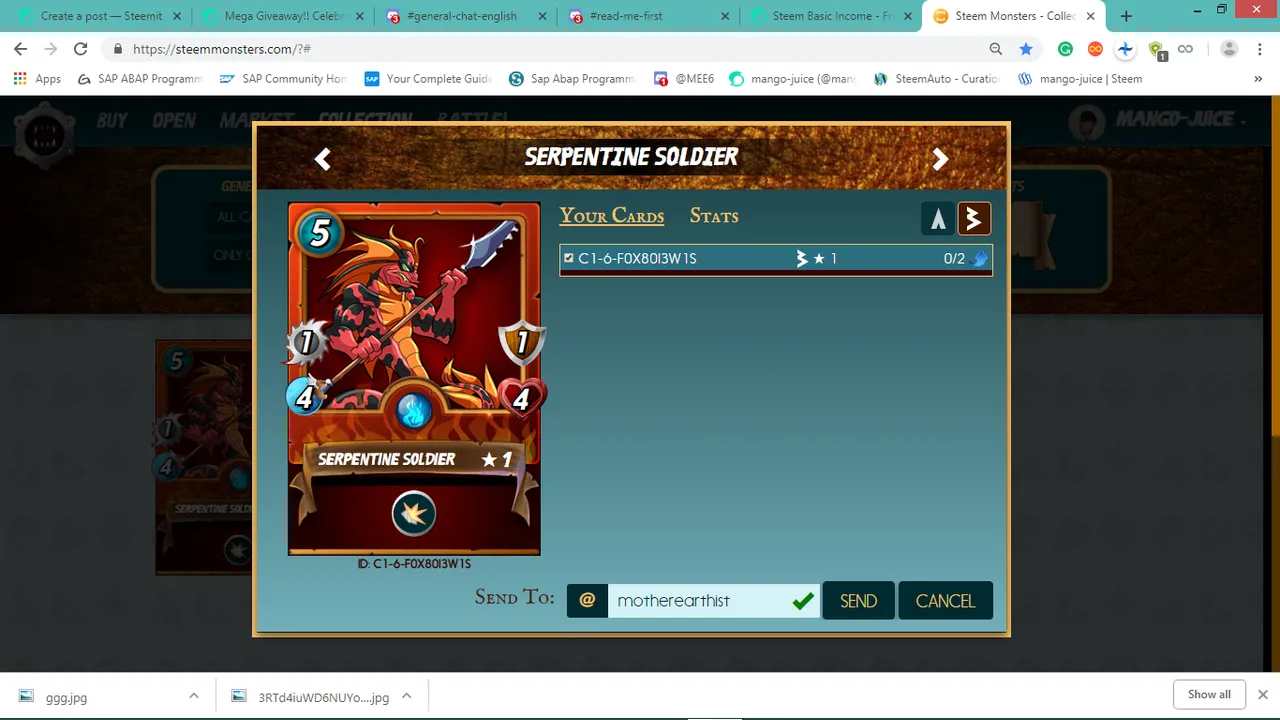Click the mana cost 5 badge
Viewport: 1280px width, 720px height.
[x=319, y=232]
